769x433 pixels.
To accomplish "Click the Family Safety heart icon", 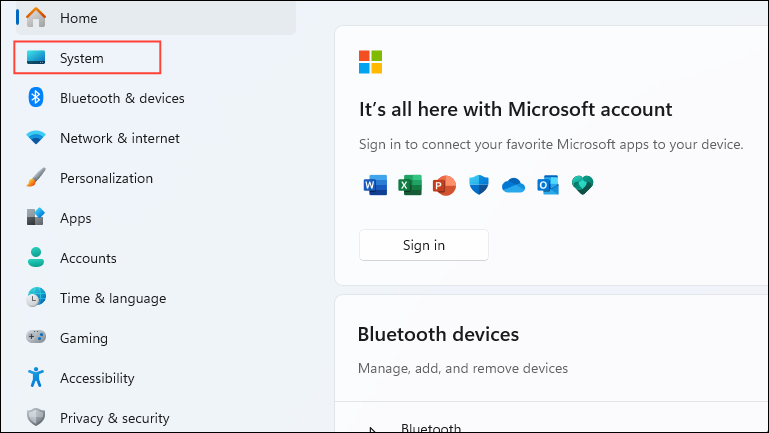I will 582,185.
